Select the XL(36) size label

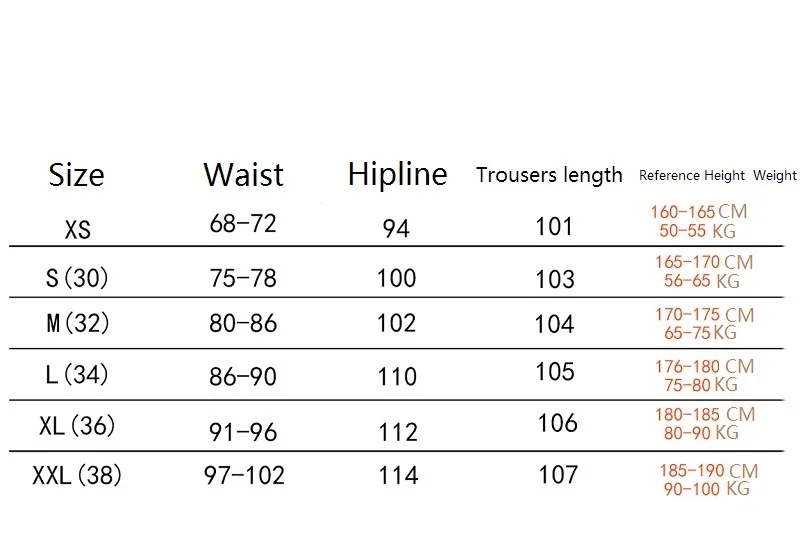[x=77, y=425]
